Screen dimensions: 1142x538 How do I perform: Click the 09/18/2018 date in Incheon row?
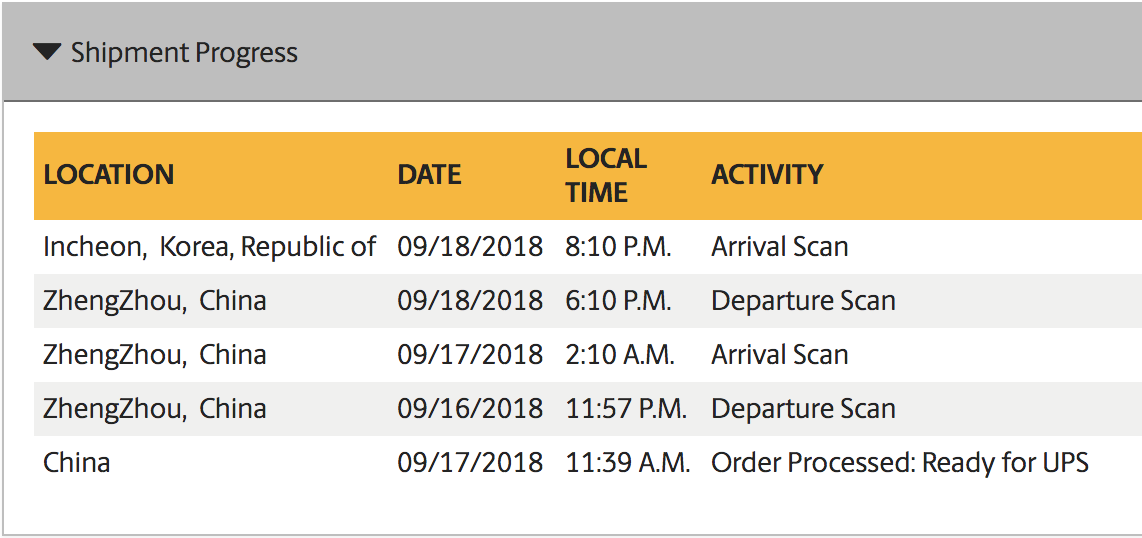pos(470,247)
